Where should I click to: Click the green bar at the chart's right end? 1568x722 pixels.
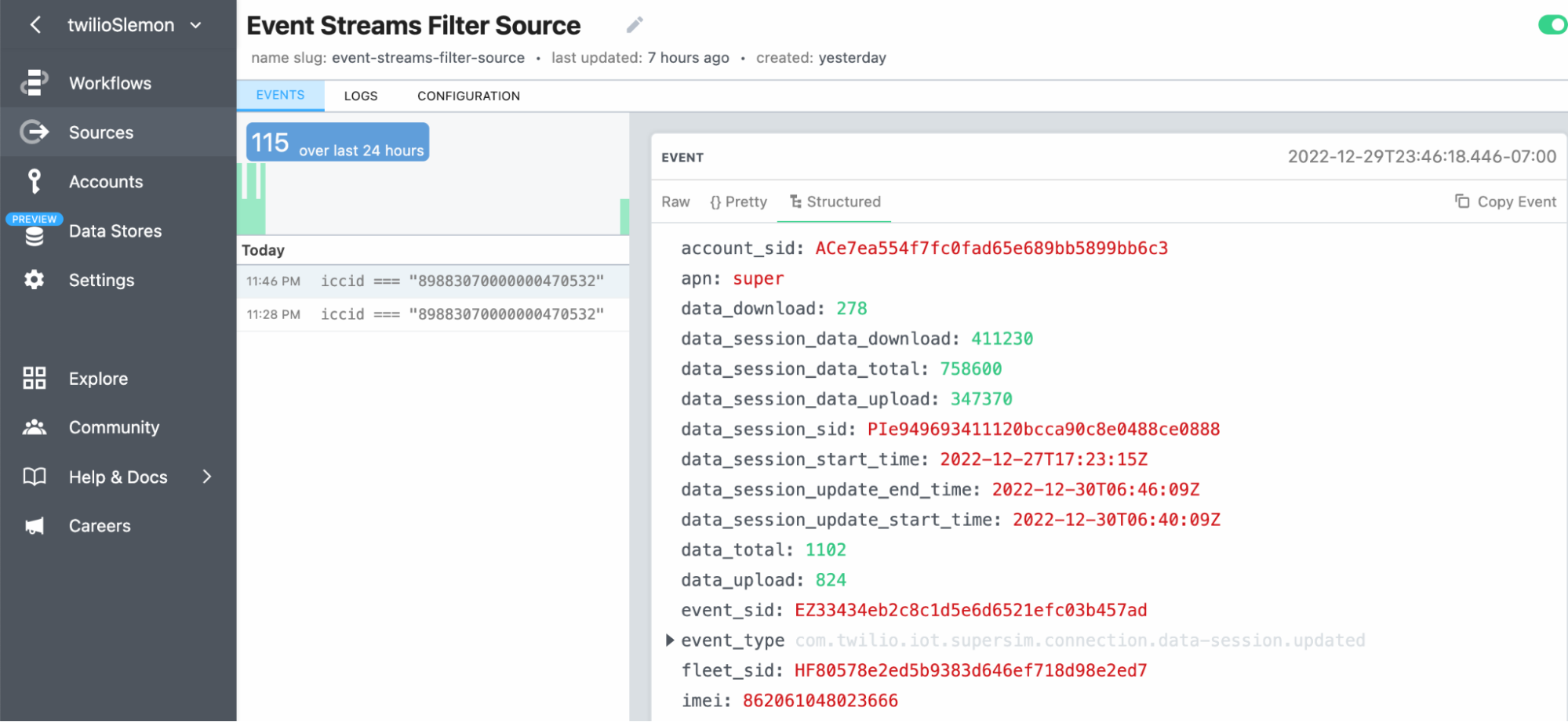click(624, 216)
